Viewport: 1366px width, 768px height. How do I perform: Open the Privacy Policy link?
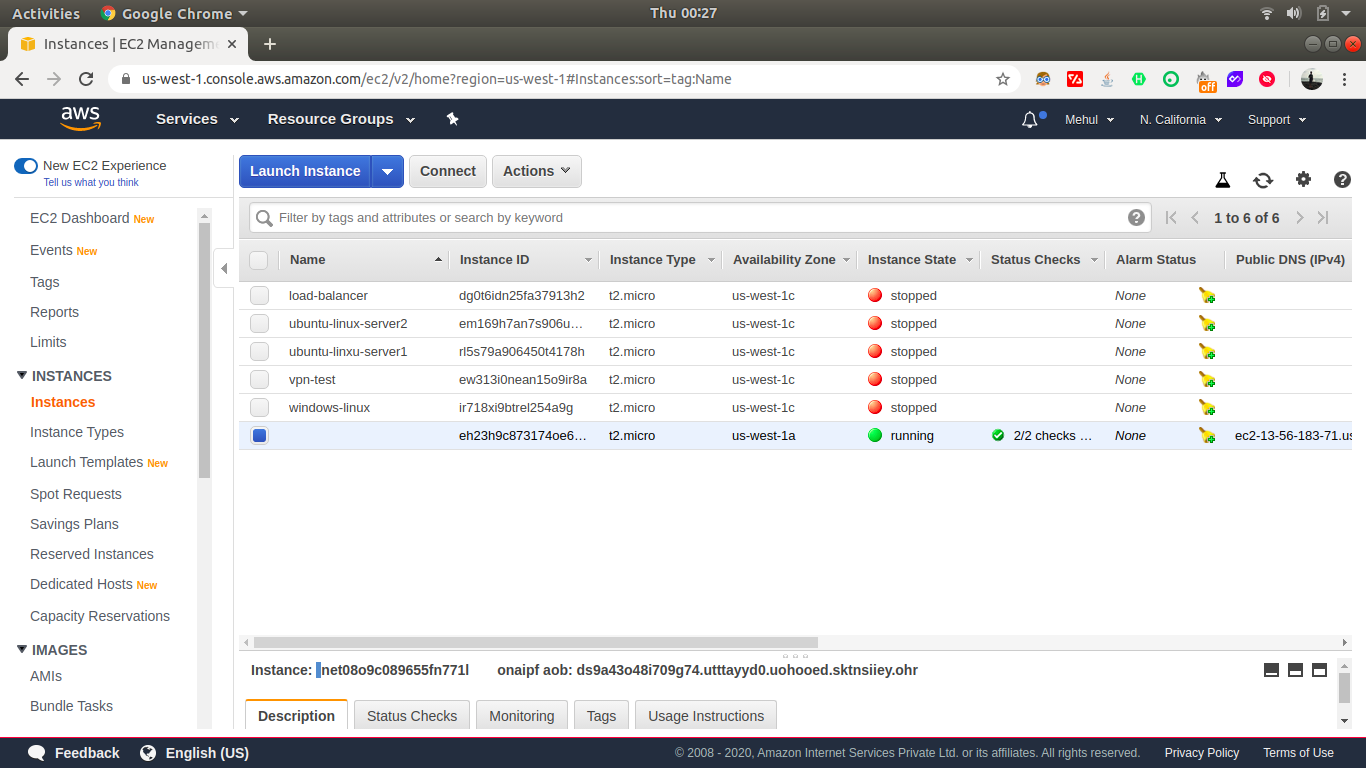coord(1202,753)
